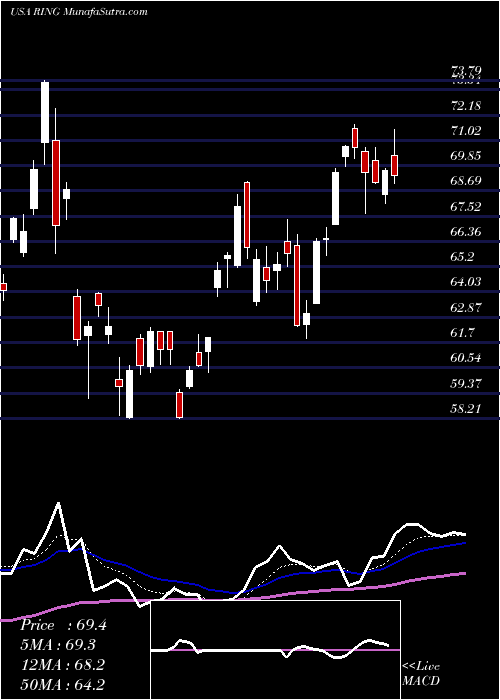This screenshot has height=700, width=500.
Task: Select the 68.69 price axis label
Action: [x=466, y=181]
